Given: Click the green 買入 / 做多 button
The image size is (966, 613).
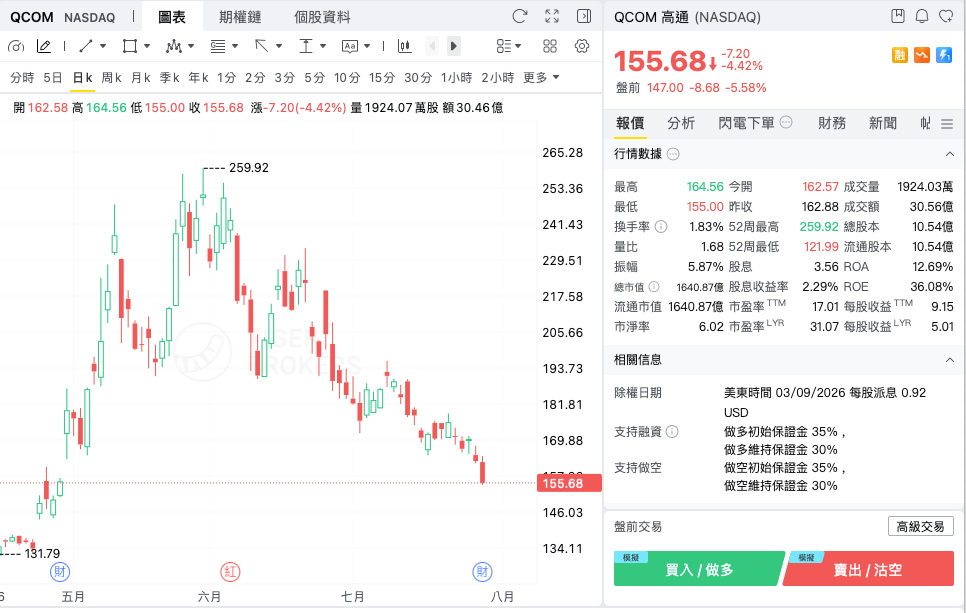Looking at the screenshot, I should [699, 569].
